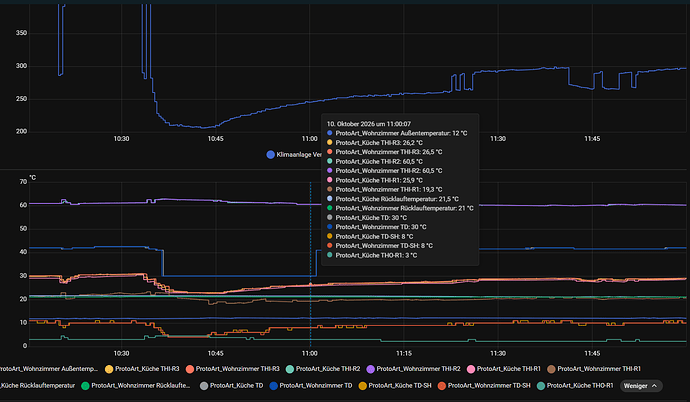The image size is (690, 402).
Task: Toggle the Klimaanlage legend entry of upper chart
Action: tap(294, 155)
